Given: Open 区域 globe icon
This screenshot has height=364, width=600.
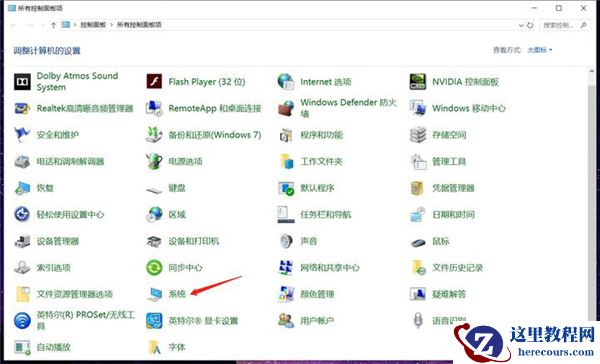Looking at the screenshot, I should [154, 214].
